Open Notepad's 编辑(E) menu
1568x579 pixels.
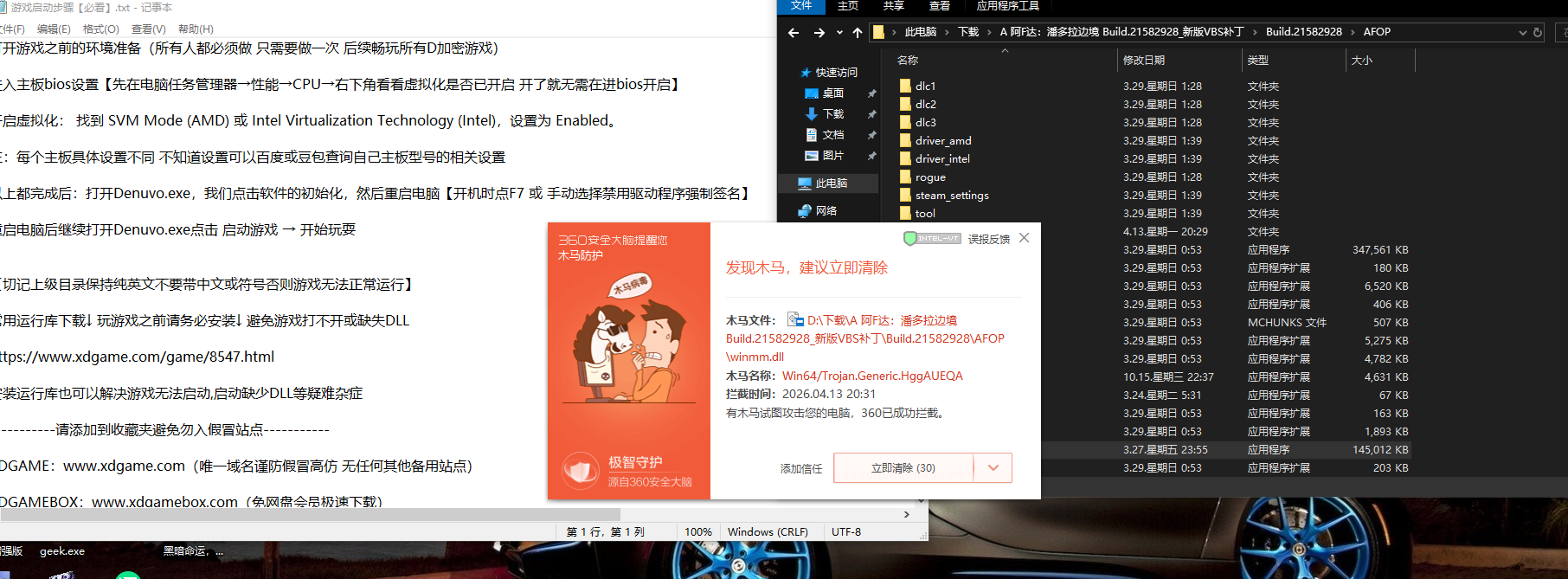pos(54,29)
